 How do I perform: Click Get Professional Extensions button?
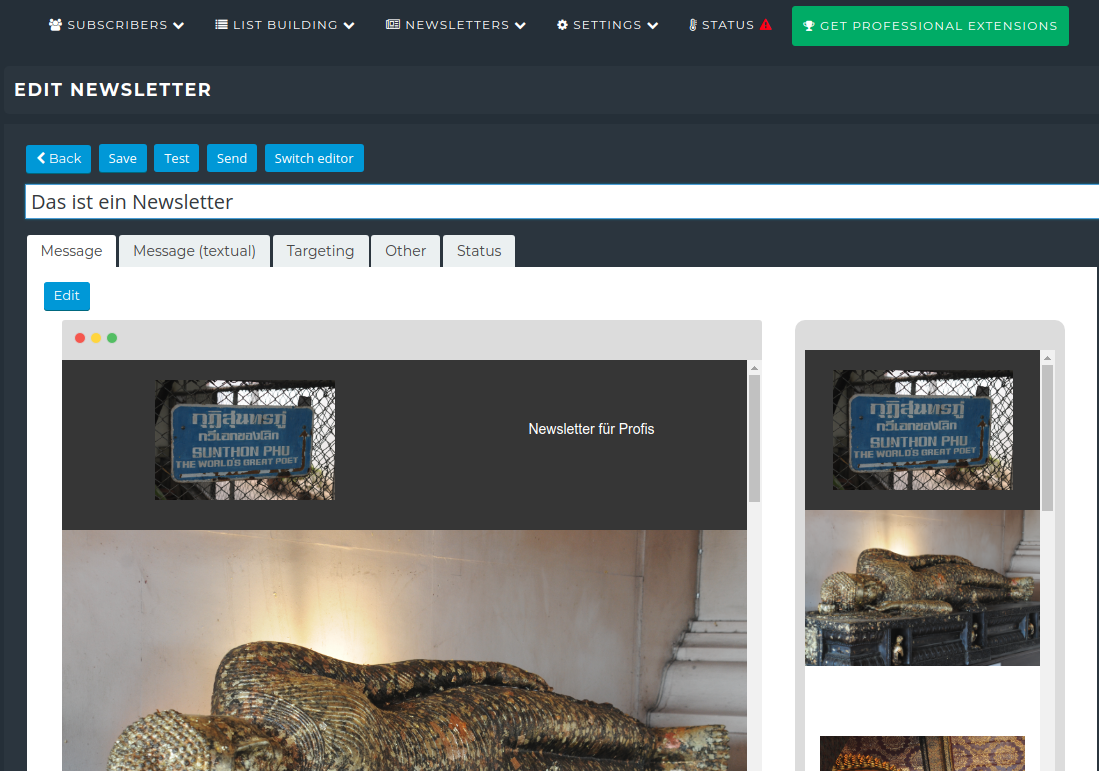coord(930,26)
